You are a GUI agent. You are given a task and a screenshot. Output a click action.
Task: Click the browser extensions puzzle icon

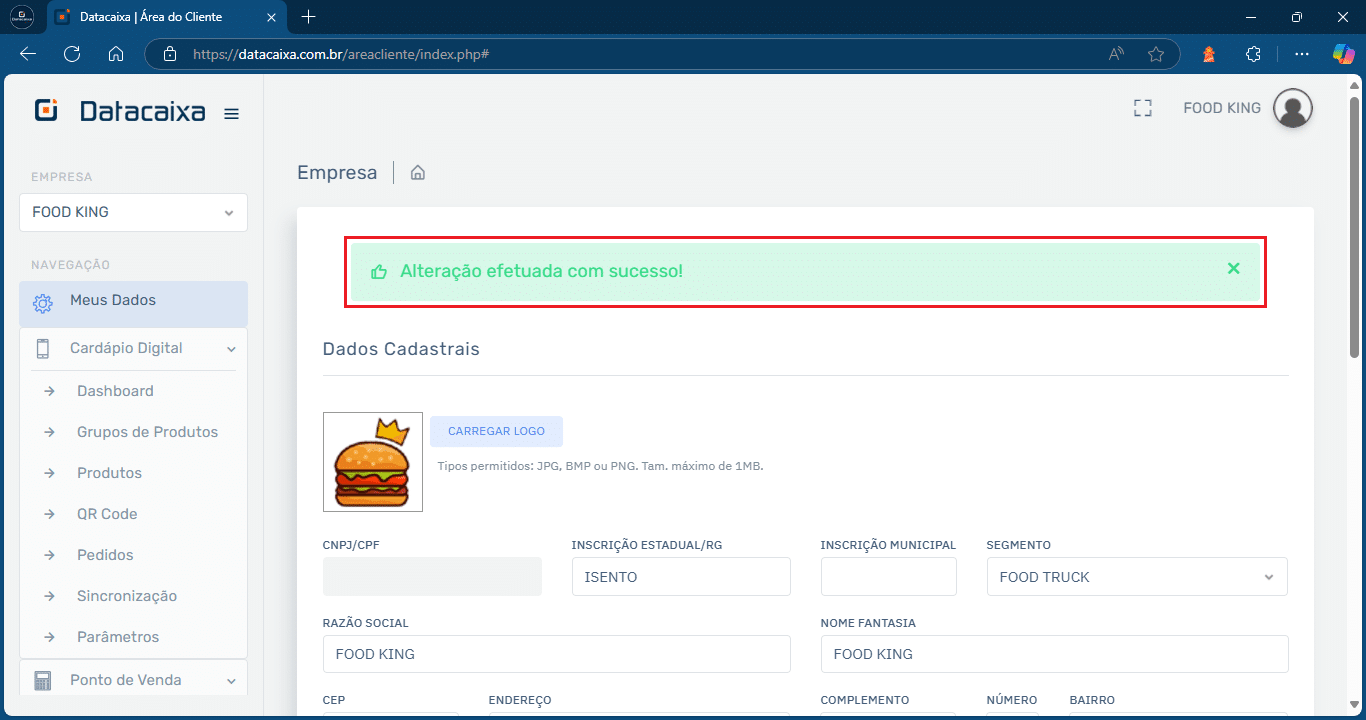[1253, 54]
